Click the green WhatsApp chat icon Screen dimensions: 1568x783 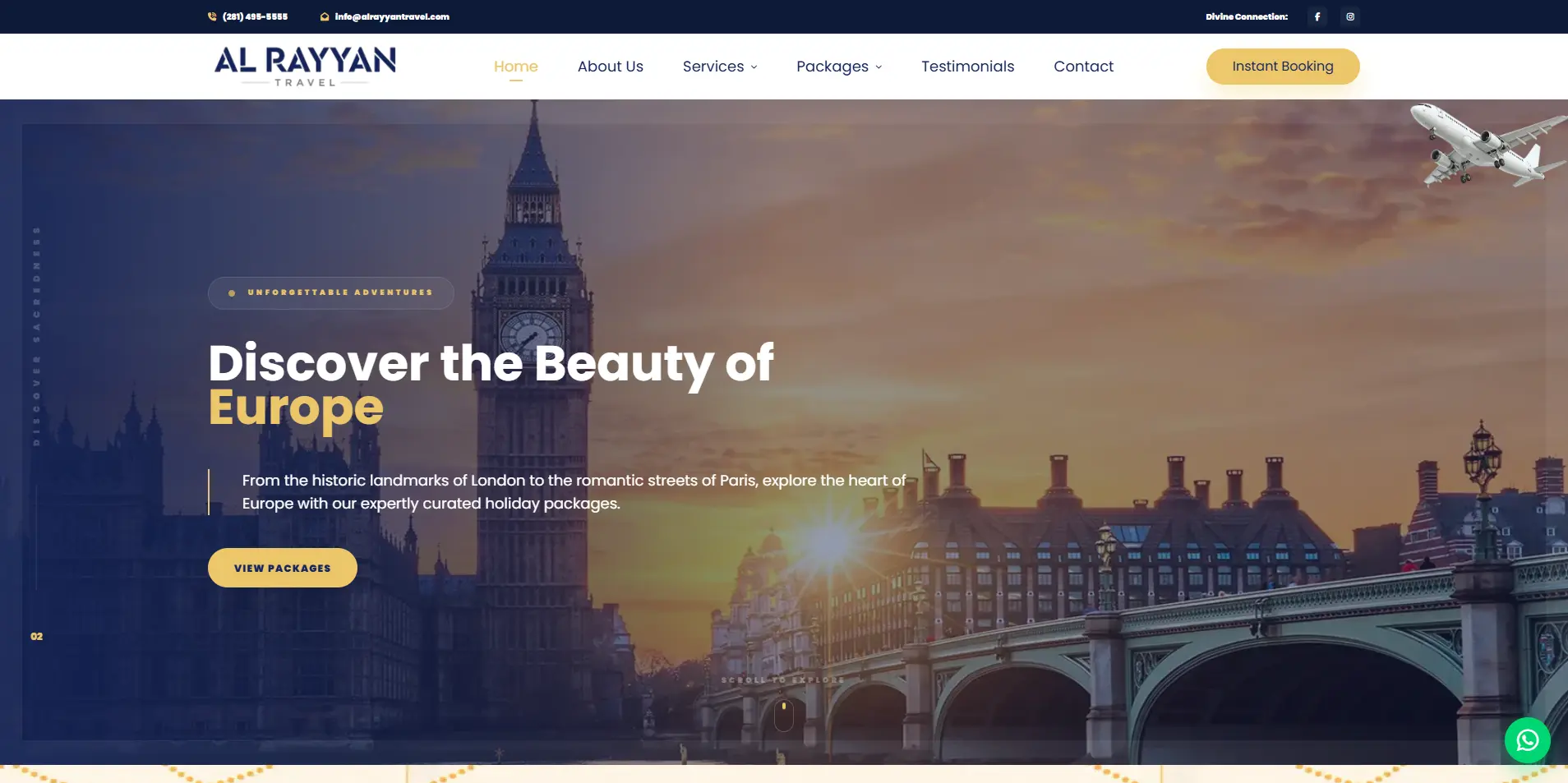pyautogui.click(x=1528, y=740)
